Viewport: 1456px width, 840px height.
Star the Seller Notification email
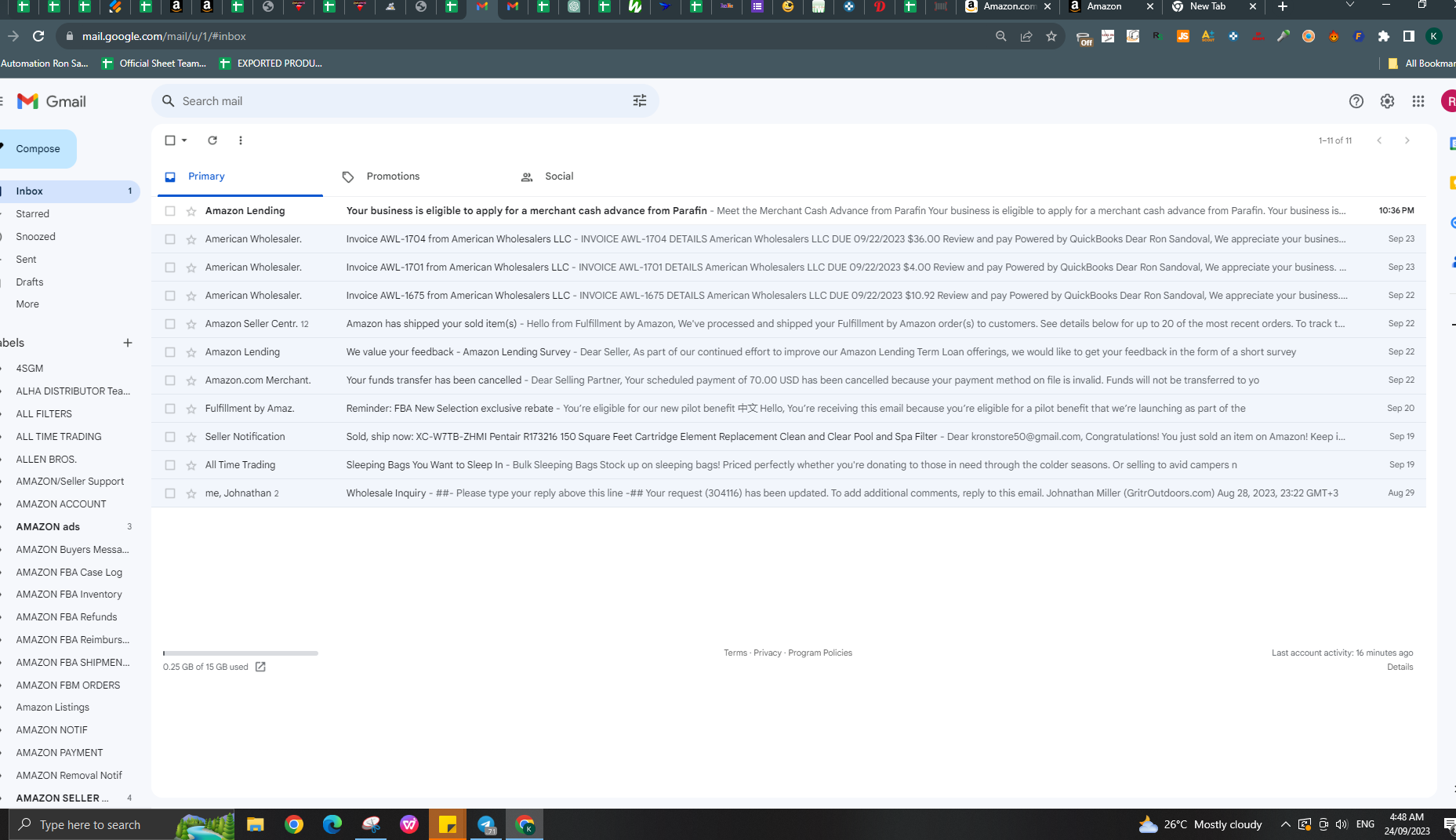tap(191, 437)
